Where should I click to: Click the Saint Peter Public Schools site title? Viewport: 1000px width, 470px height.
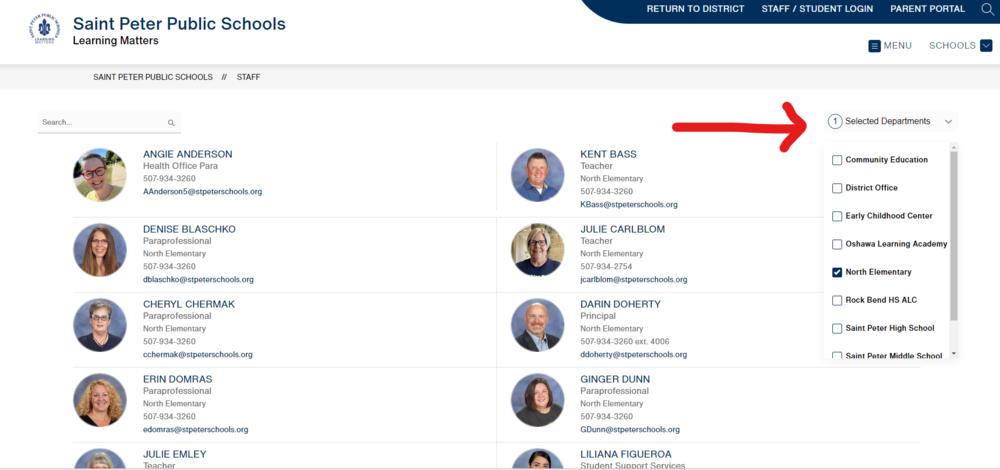(x=179, y=24)
